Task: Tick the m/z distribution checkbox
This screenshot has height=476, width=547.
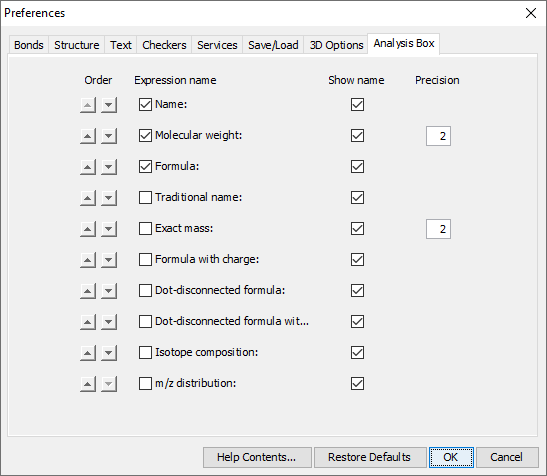Action: [x=145, y=383]
